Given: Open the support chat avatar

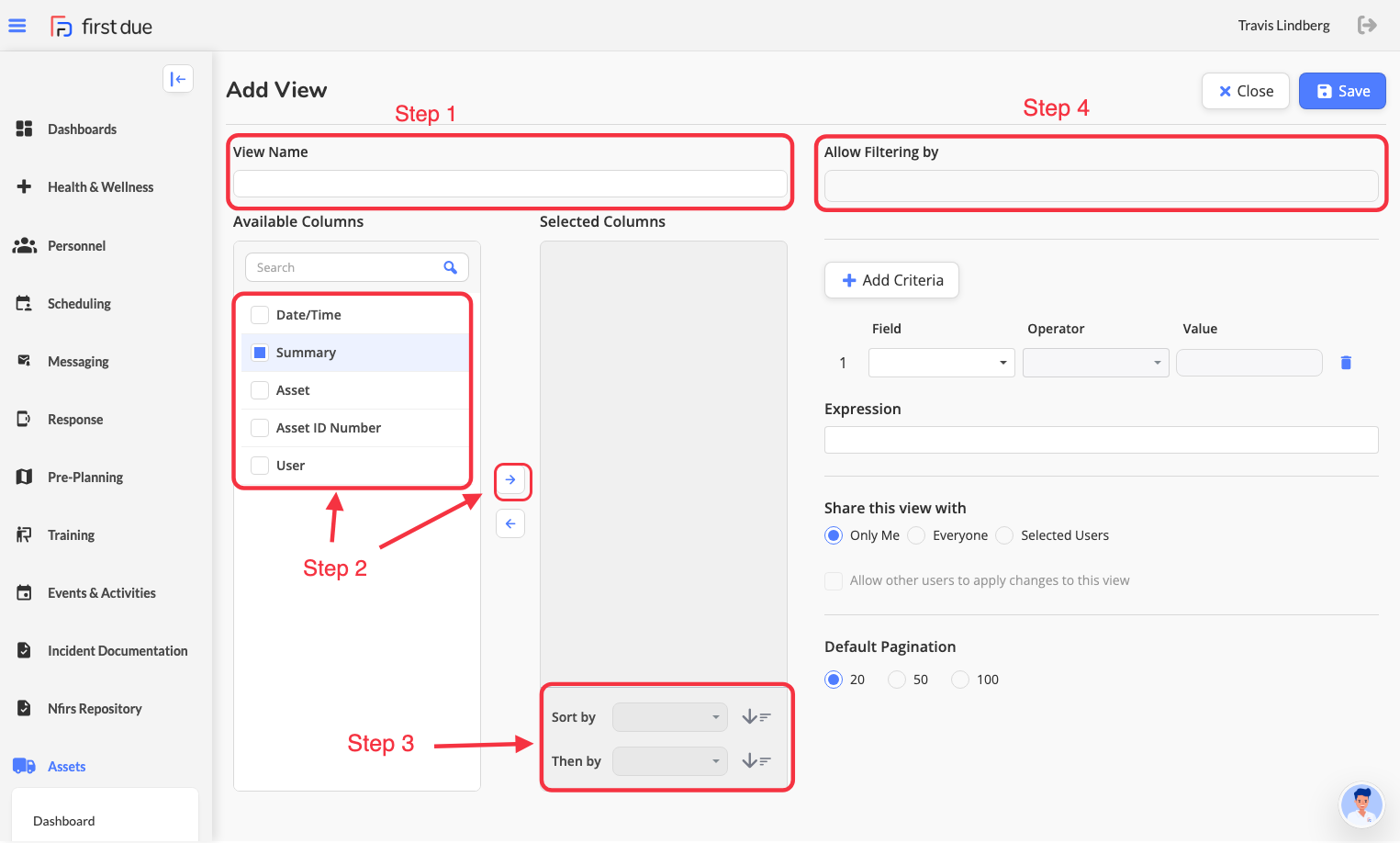Looking at the screenshot, I should [1361, 805].
